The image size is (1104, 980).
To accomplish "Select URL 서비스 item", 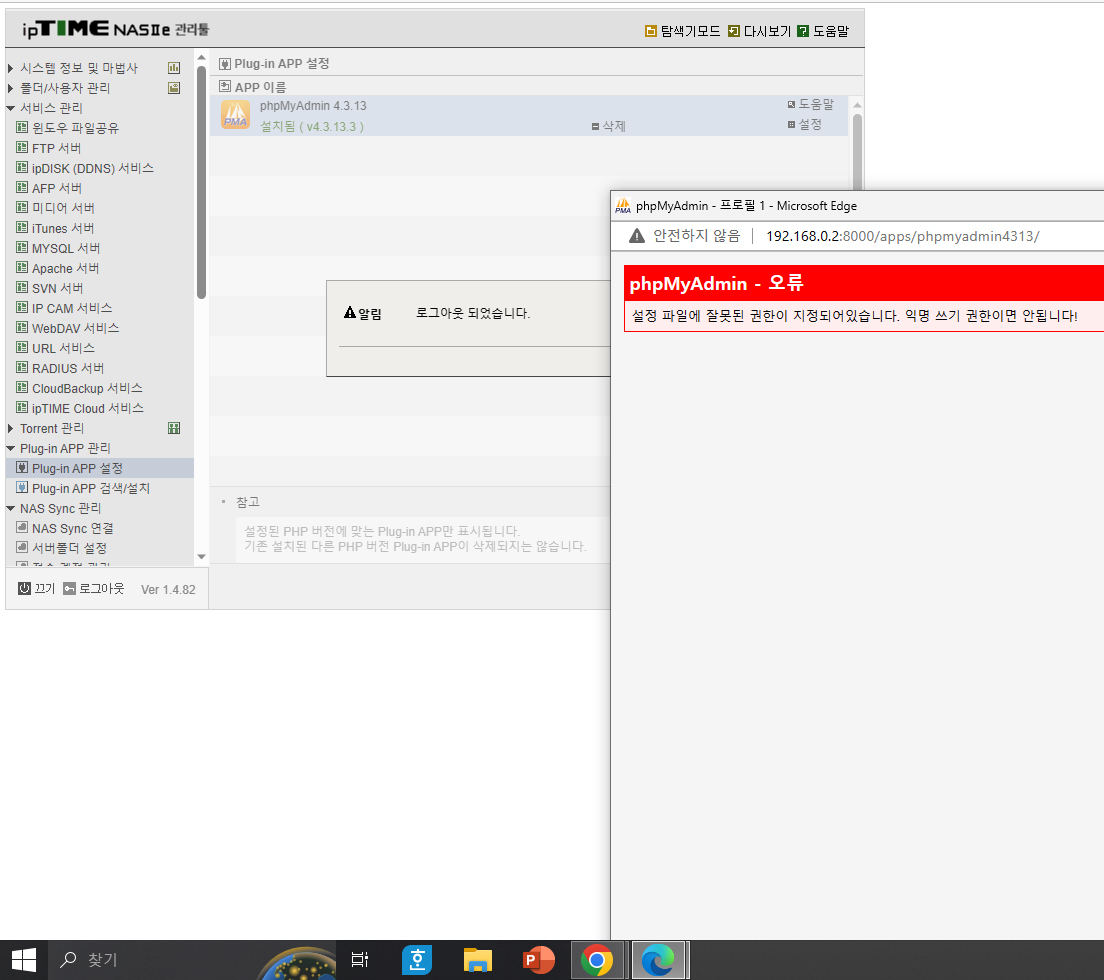I will coord(56,348).
